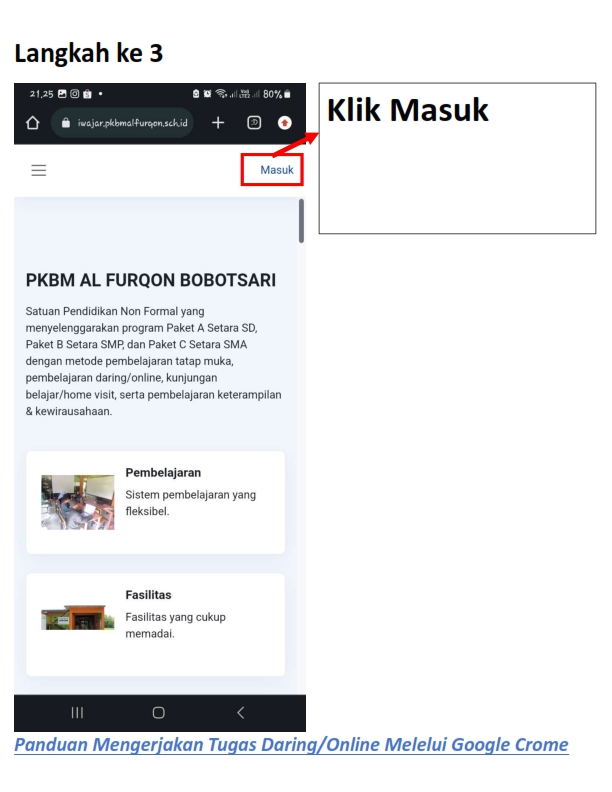
Task: Click the Pembelajaran card thumbnail image
Action: click(78, 502)
